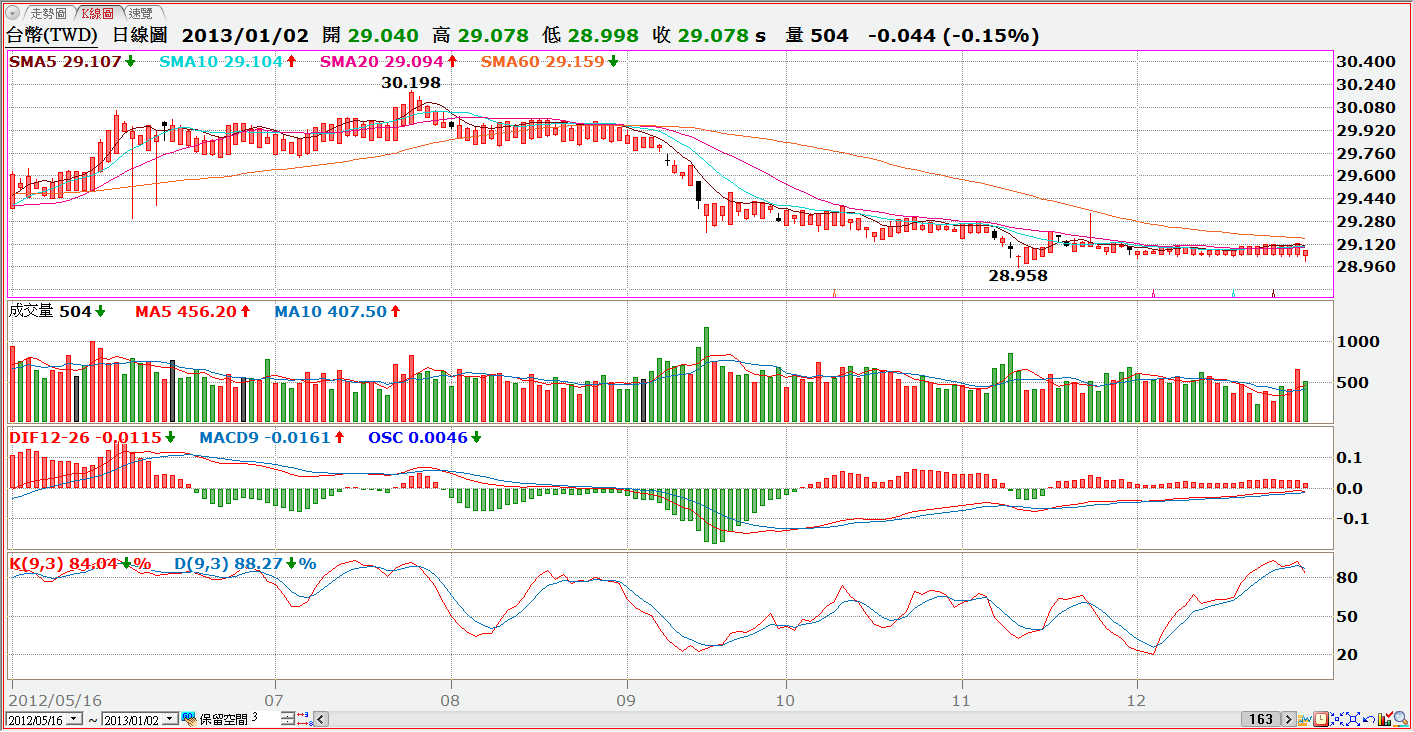Click the -0.044 (-0.15%) change value

pos(953,35)
